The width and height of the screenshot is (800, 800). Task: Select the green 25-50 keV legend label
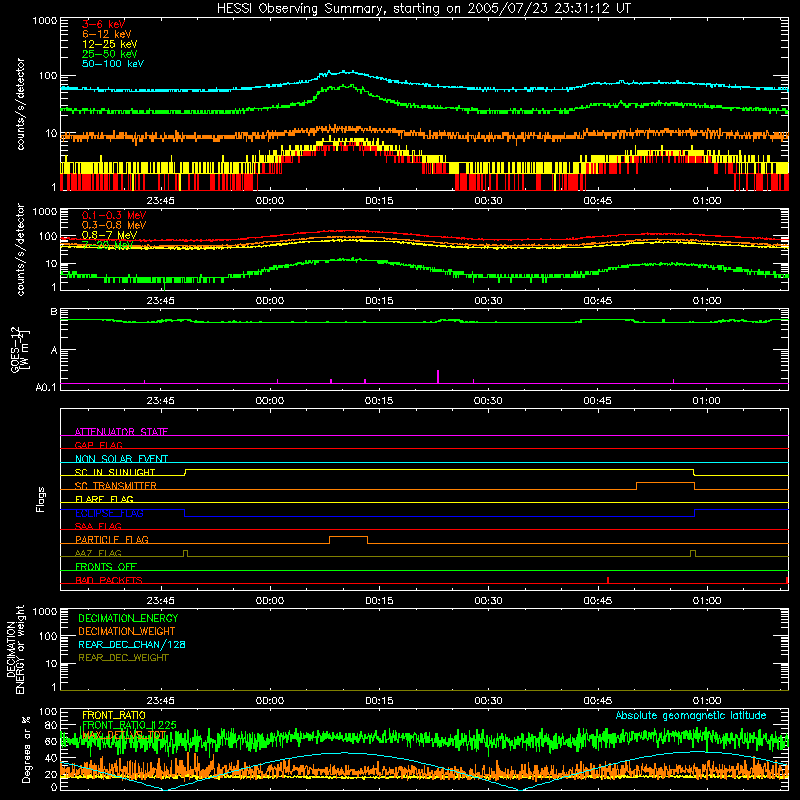pos(110,54)
